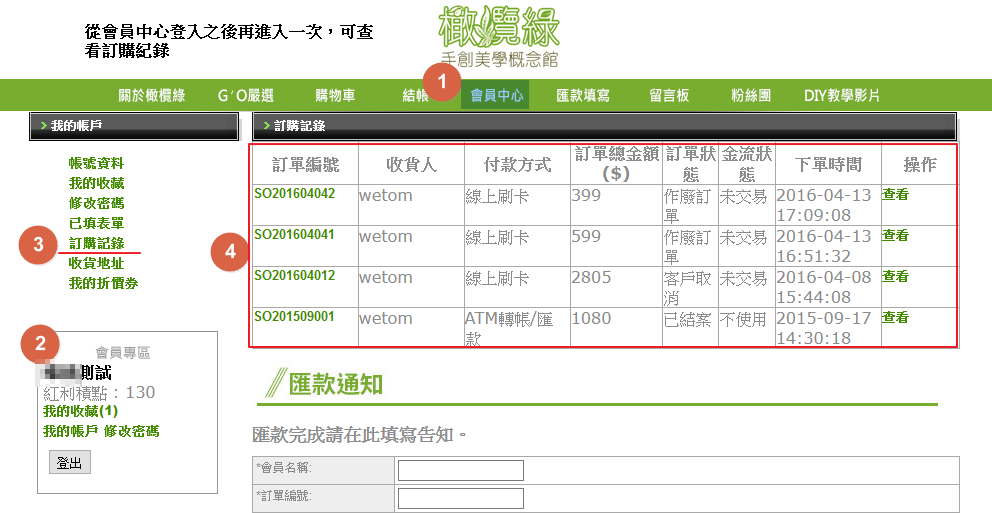This screenshot has height=513, width=992.
Task: Click the 橄欖綠 site logo
Action: (499, 36)
